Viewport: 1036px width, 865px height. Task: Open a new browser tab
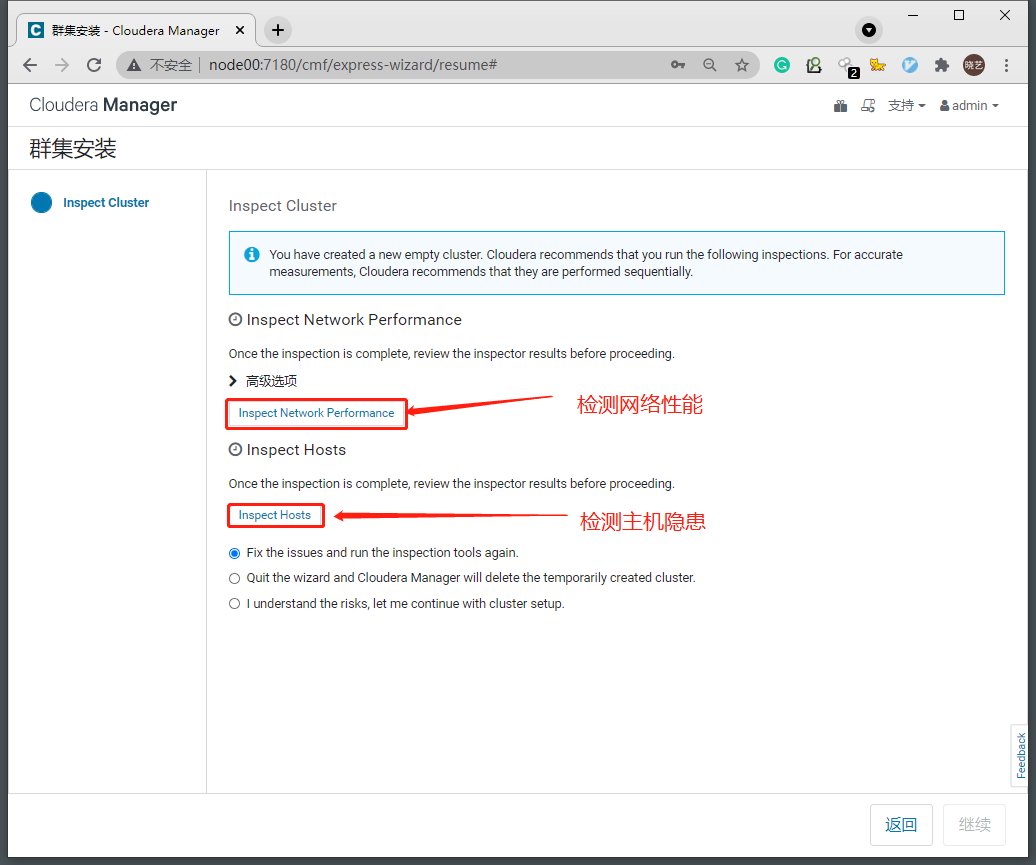[x=278, y=30]
